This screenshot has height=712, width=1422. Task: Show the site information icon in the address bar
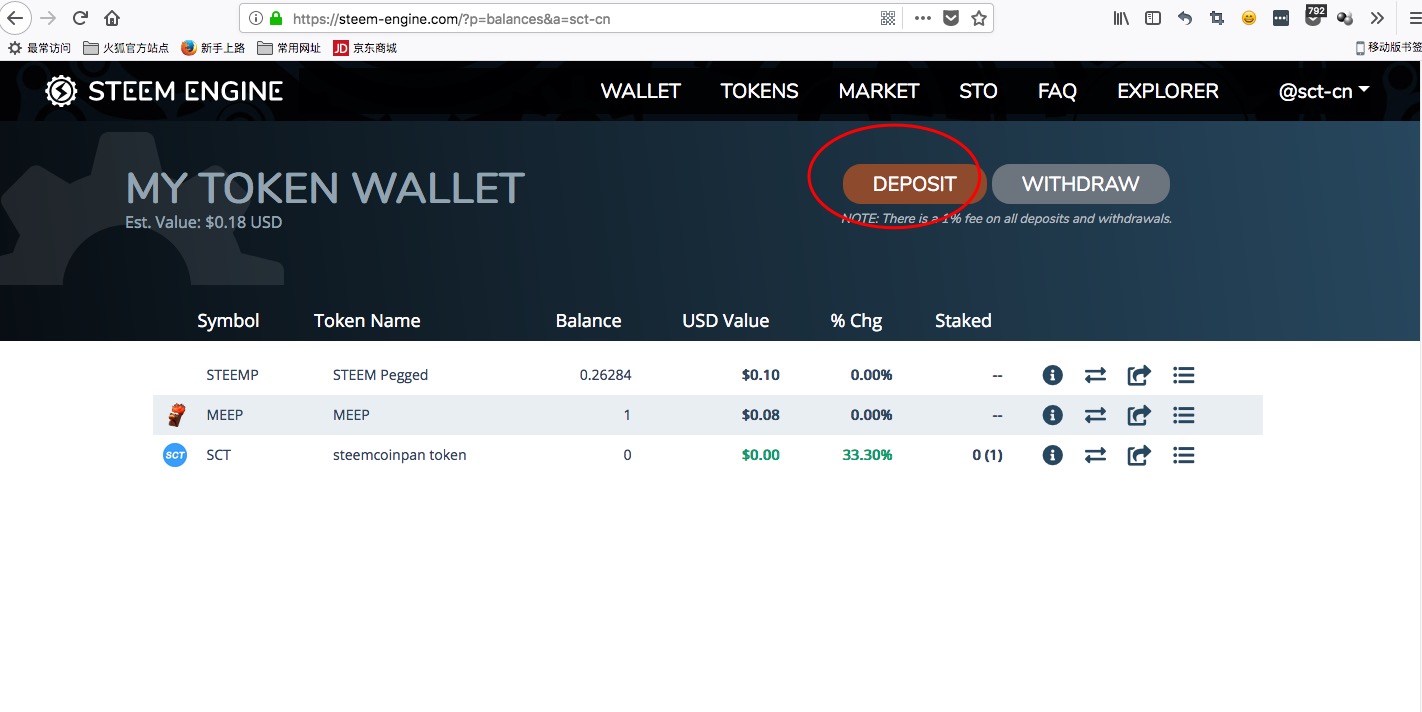(255, 18)
